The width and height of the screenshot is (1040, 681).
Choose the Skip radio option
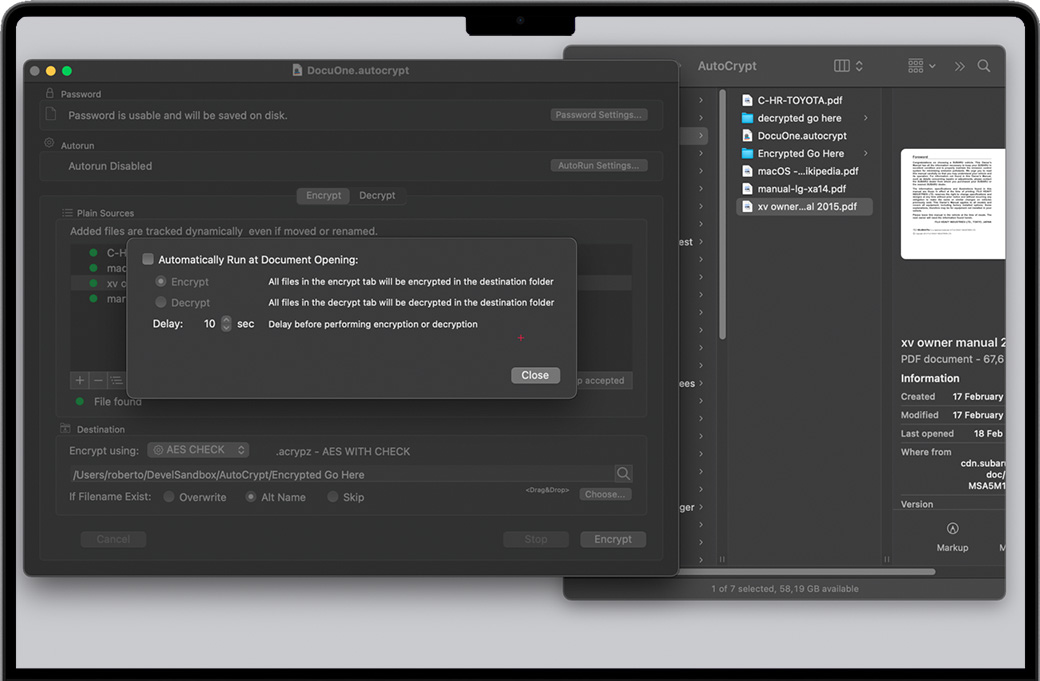click(333, 497)
